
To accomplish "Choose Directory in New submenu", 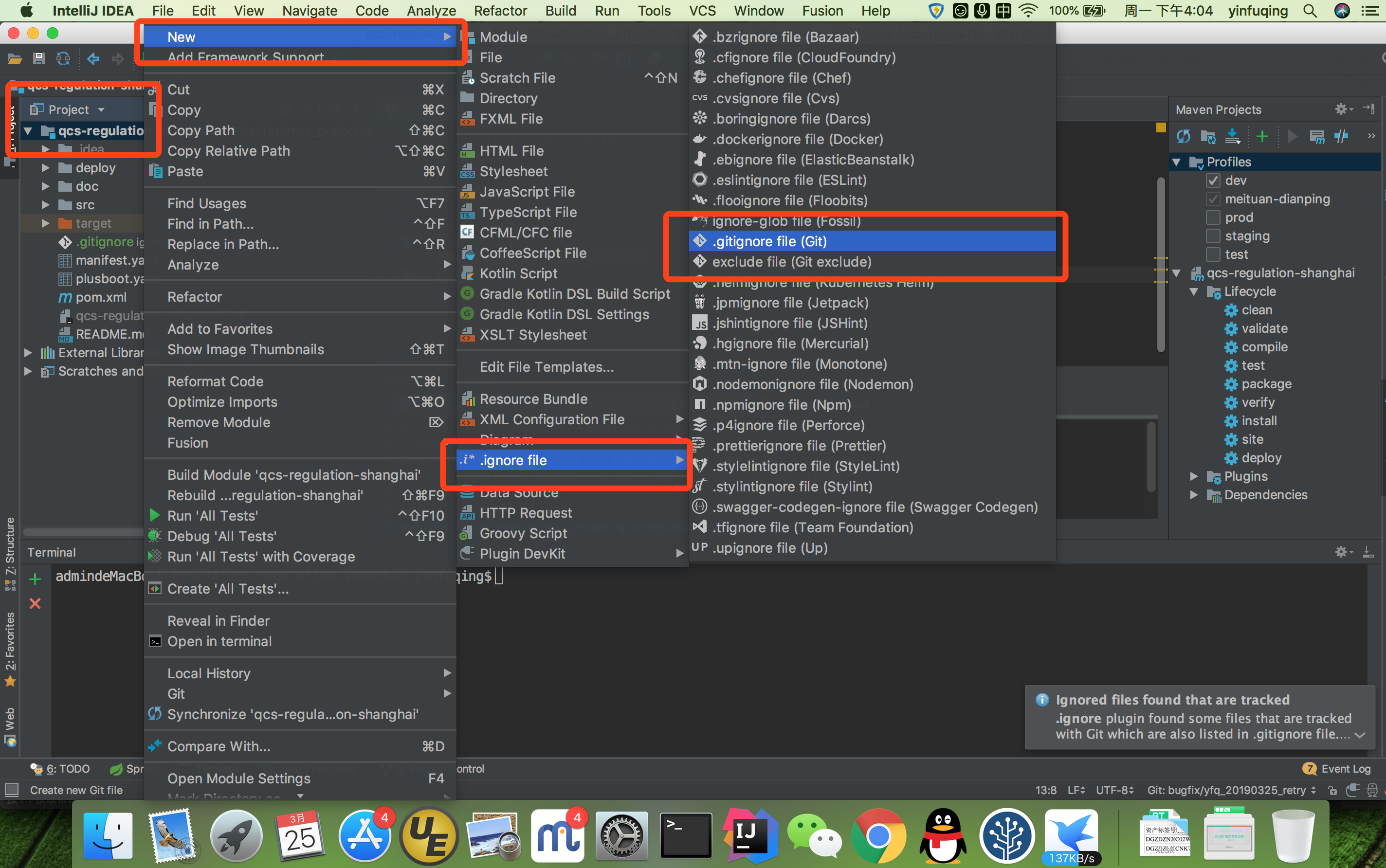I will [x=572, y=98].
